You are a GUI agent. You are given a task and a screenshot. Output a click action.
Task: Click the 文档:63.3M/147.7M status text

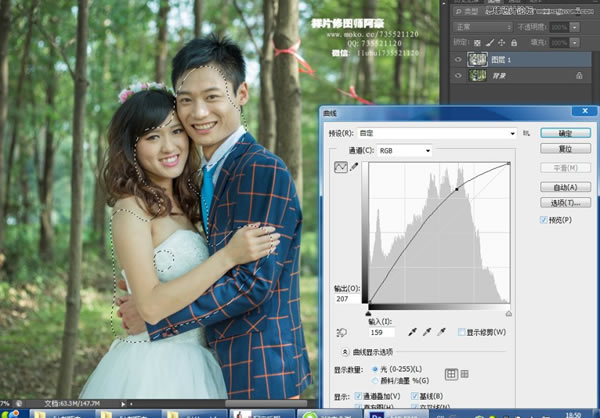coord(72,404)
